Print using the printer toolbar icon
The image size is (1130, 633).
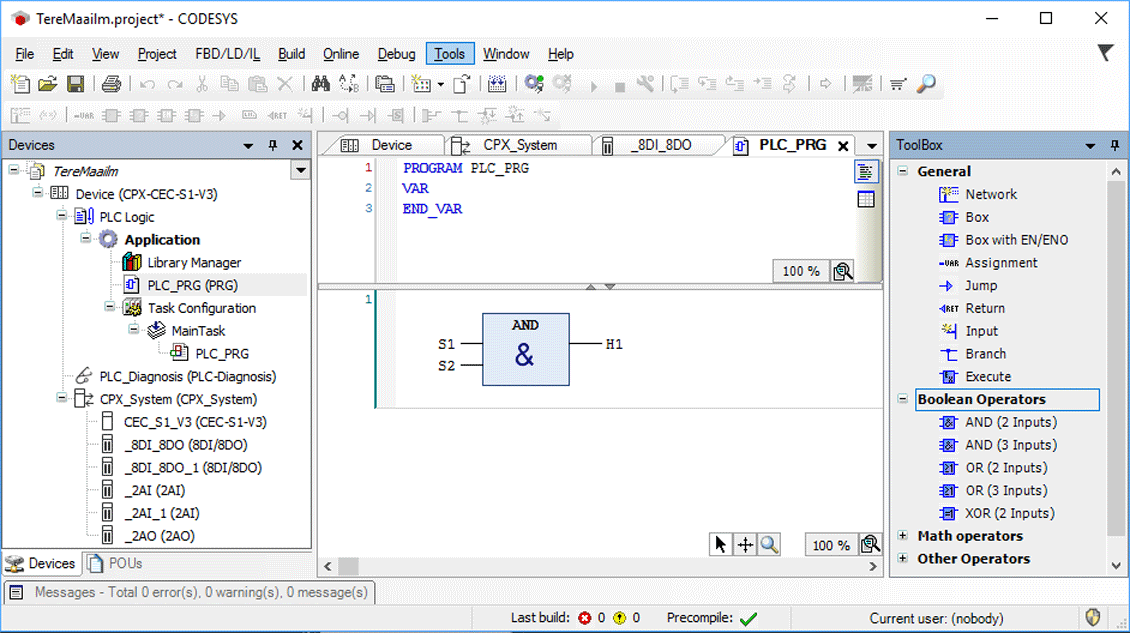[x=111, y=84]
